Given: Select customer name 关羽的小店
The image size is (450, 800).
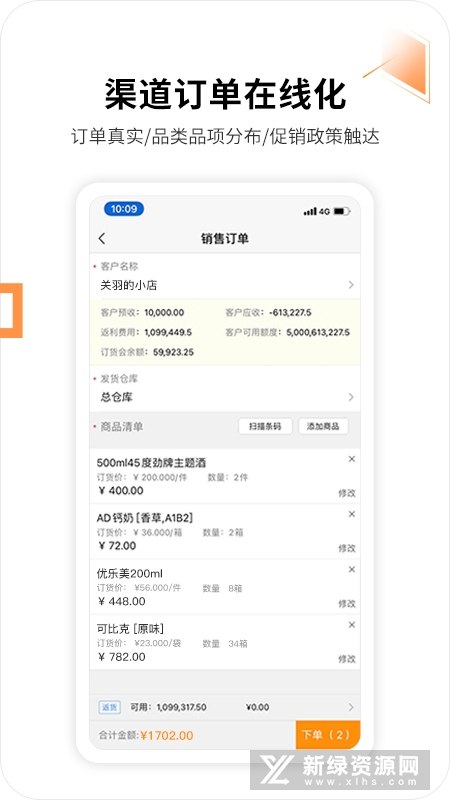Looking at the screenshot, I should click(x=129, y=285).
